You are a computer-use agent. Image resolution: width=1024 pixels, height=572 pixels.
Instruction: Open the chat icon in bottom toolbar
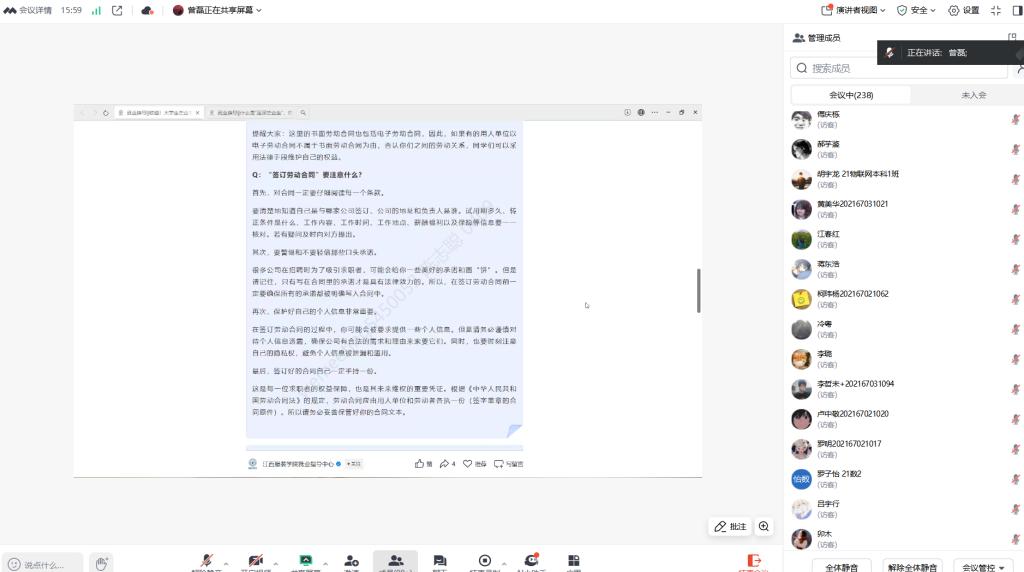(439, 561)
